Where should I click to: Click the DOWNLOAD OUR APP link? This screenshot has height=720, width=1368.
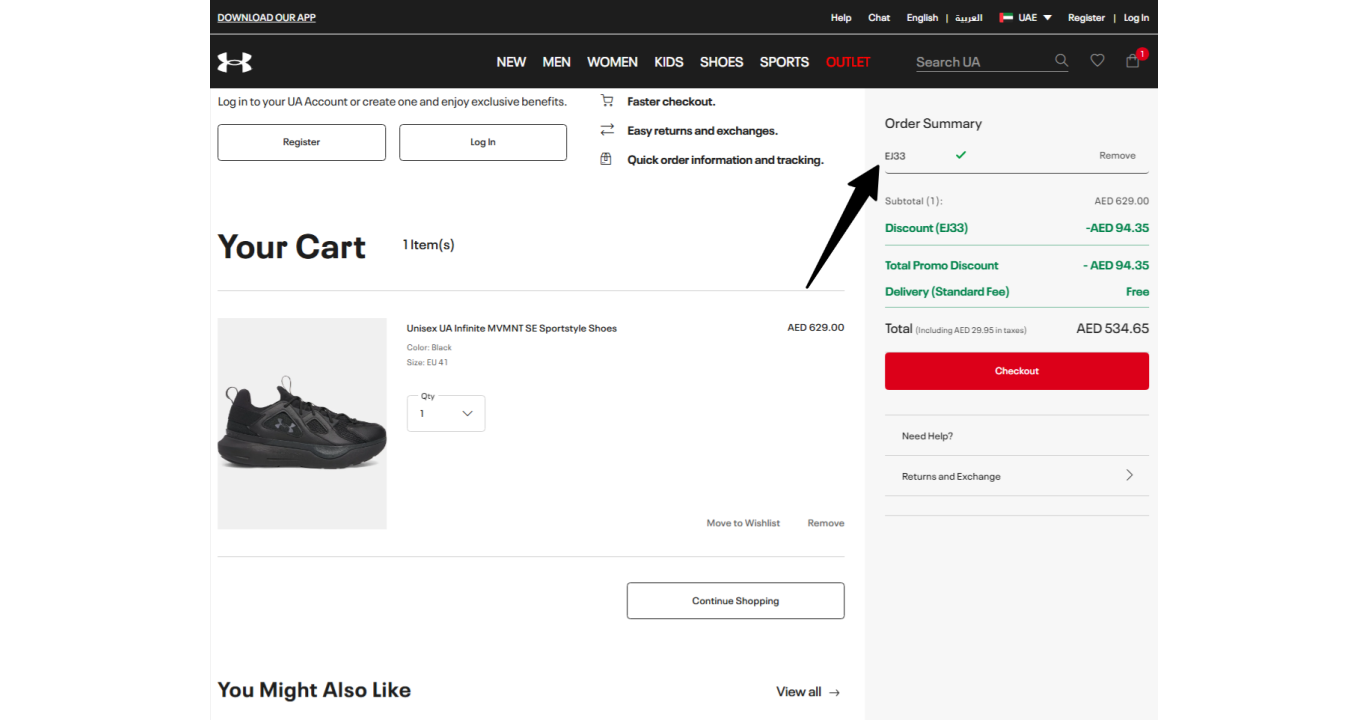(267, 17)
